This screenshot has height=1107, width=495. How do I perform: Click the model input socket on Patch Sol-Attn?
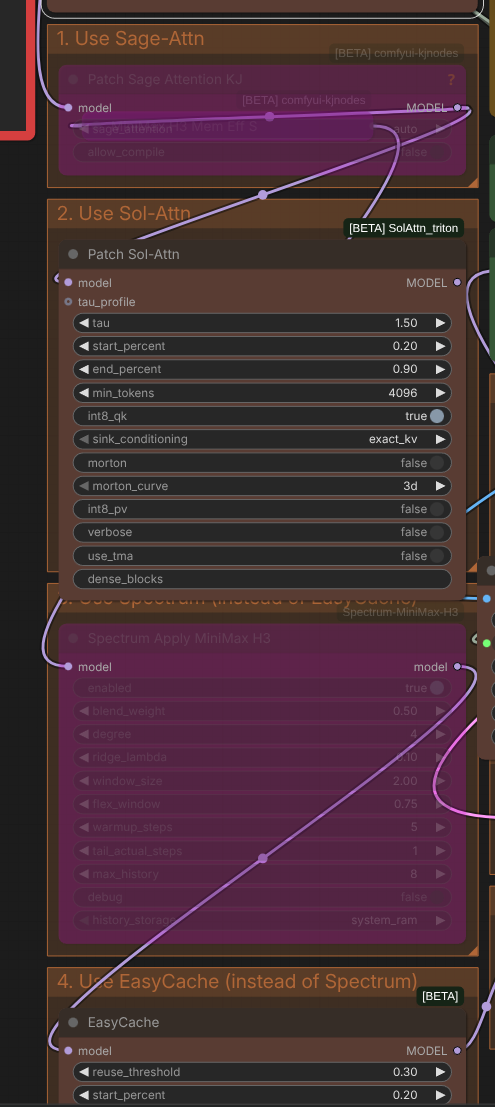68,282
